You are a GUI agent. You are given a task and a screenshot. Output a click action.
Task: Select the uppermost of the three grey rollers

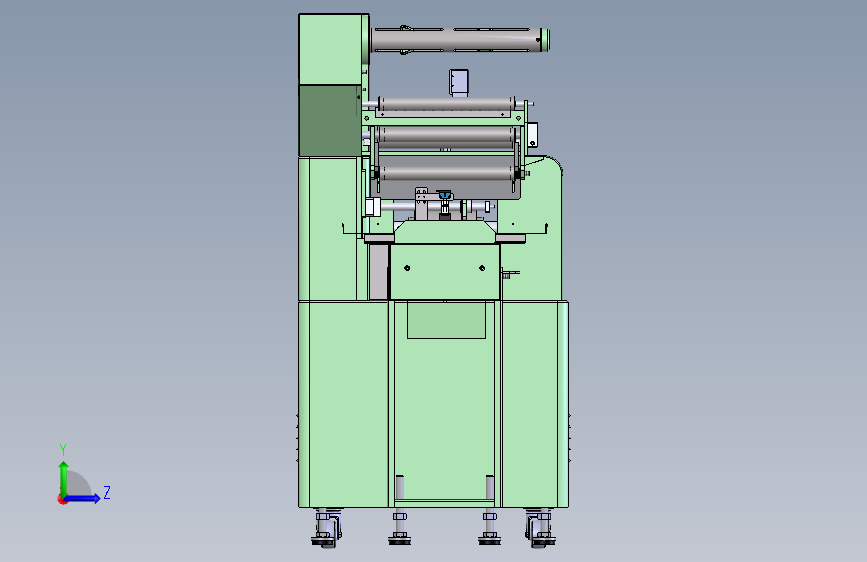pyautogui.click(x=446, y=104)
